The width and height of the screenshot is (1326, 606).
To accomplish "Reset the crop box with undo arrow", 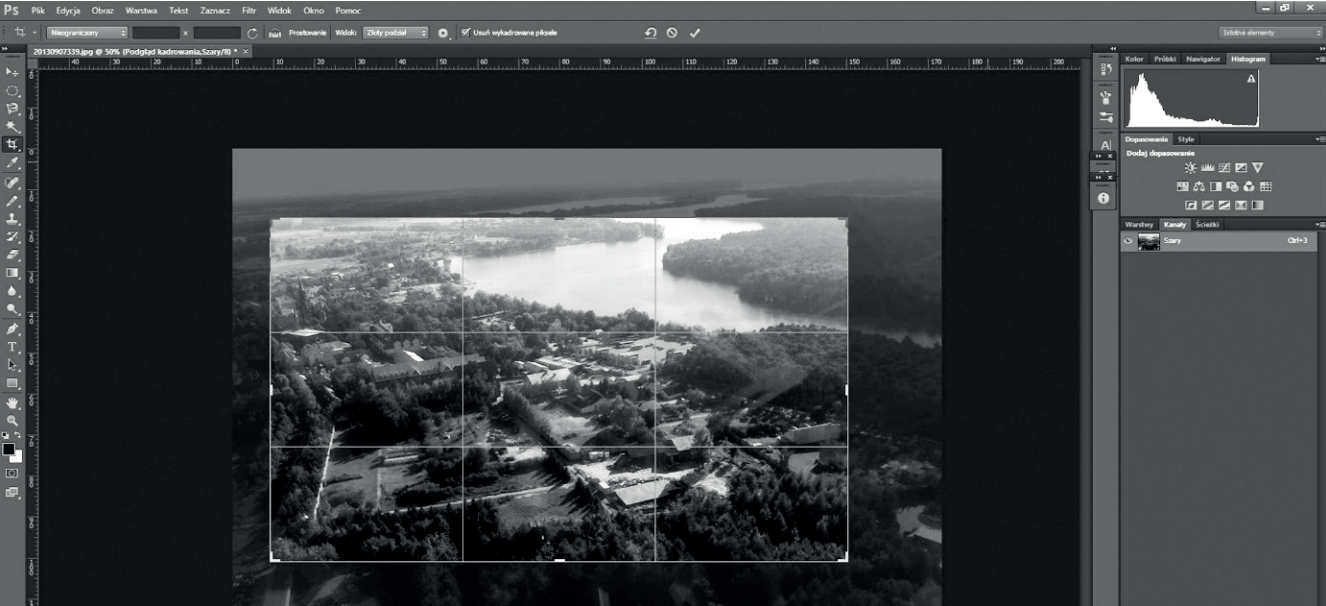I will click(650, 33).
